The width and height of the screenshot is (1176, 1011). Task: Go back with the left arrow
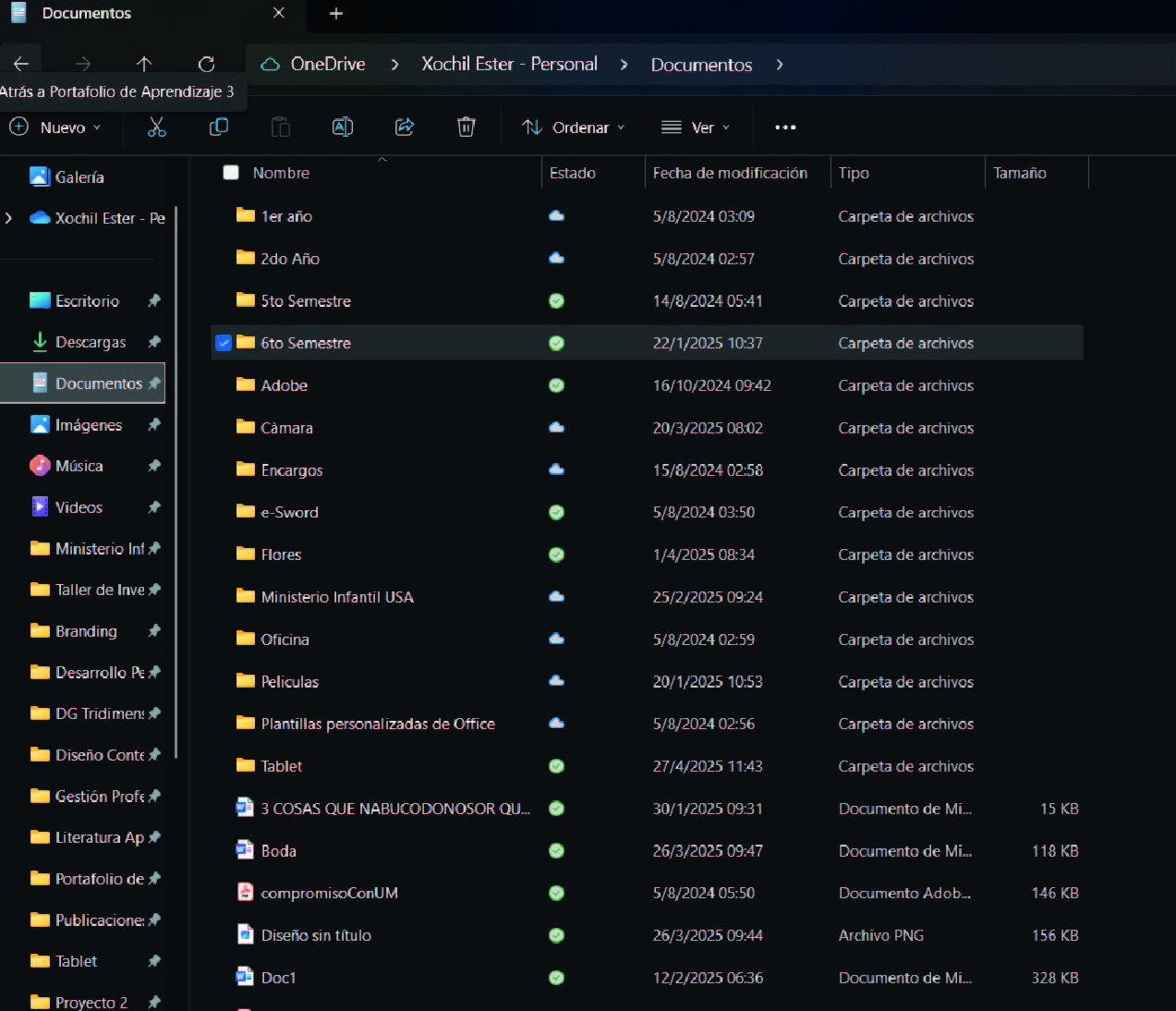[21, 64]
